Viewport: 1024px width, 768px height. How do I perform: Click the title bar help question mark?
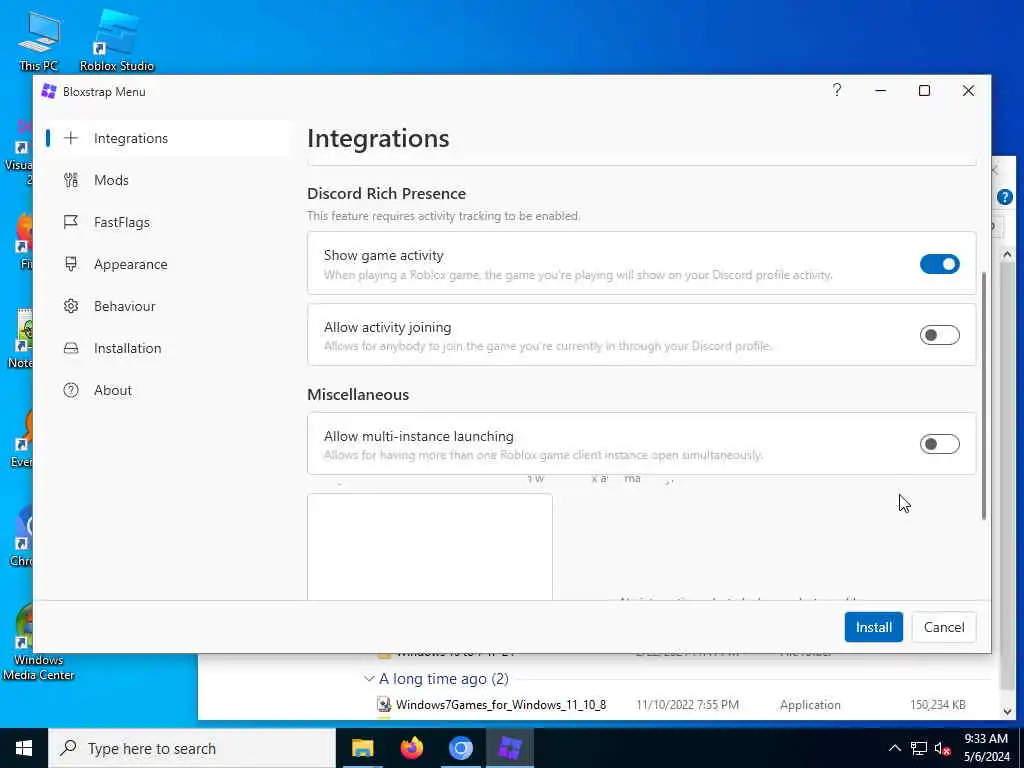click(837, 90)
